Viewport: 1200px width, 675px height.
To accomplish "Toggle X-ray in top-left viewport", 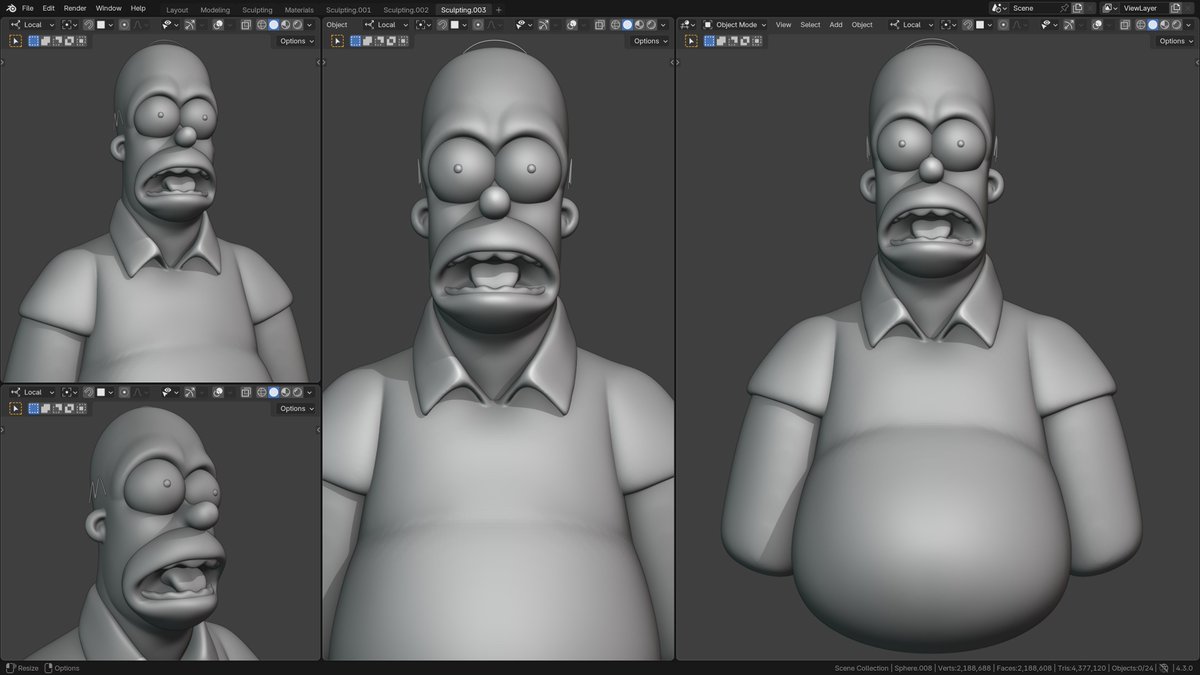I will pyautogui.click(x=245, y=24).
